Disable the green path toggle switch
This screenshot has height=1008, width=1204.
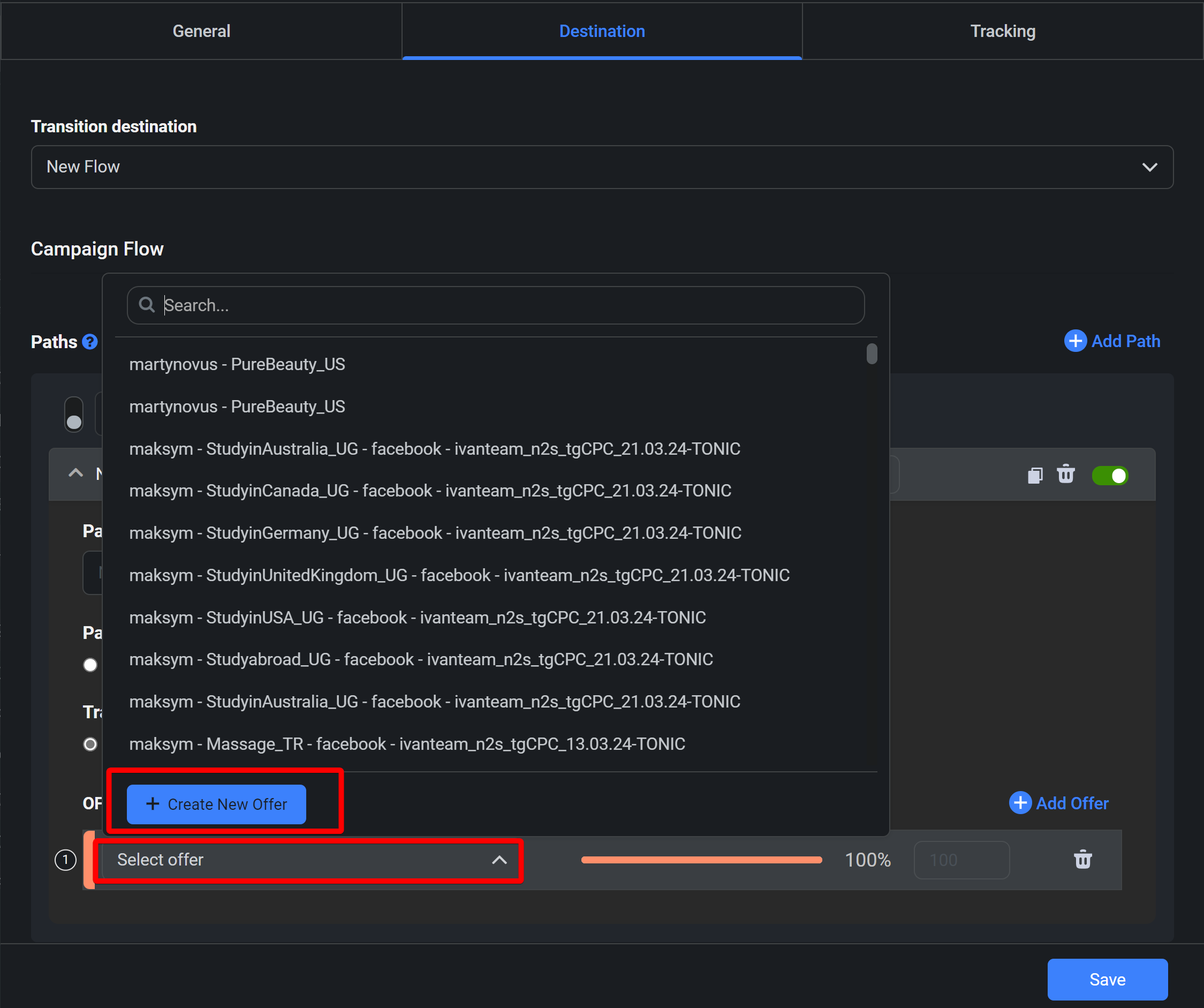point(1110,476)
